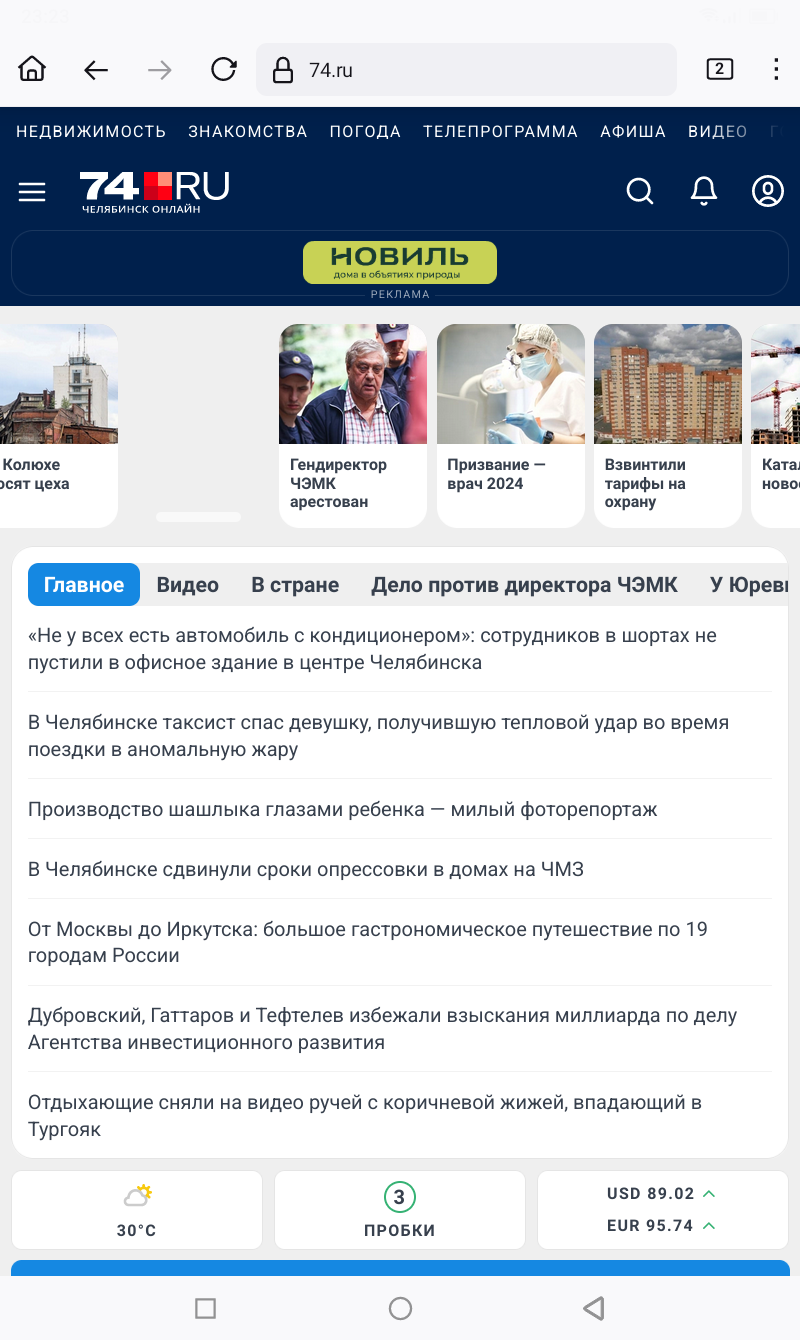Viewport: 800px width, 1340px height.
Task: Open the Гендиректор ЧЭМК арестован story card
Action: click(x=352, y=425)
